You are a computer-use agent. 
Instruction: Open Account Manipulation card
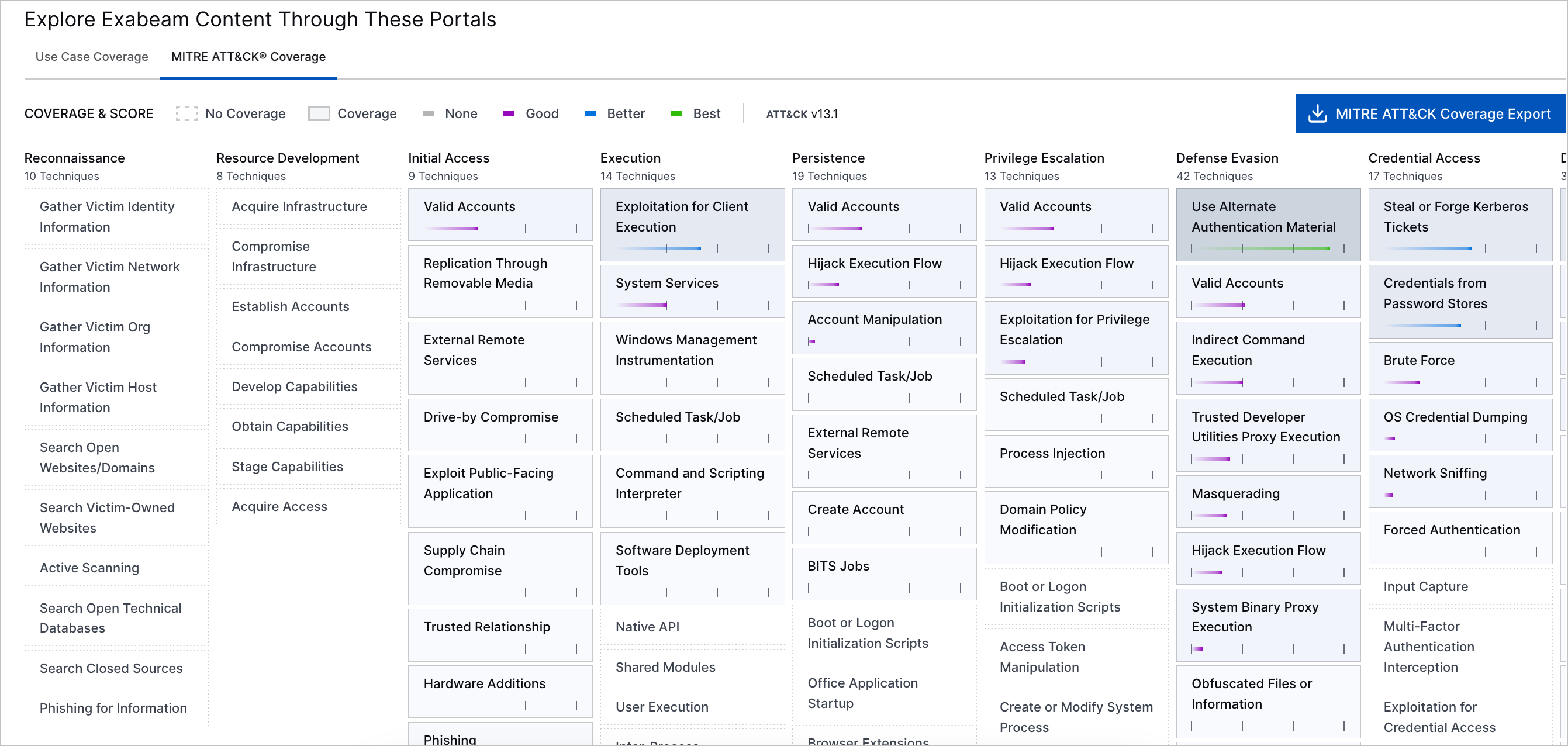(885, 328)
